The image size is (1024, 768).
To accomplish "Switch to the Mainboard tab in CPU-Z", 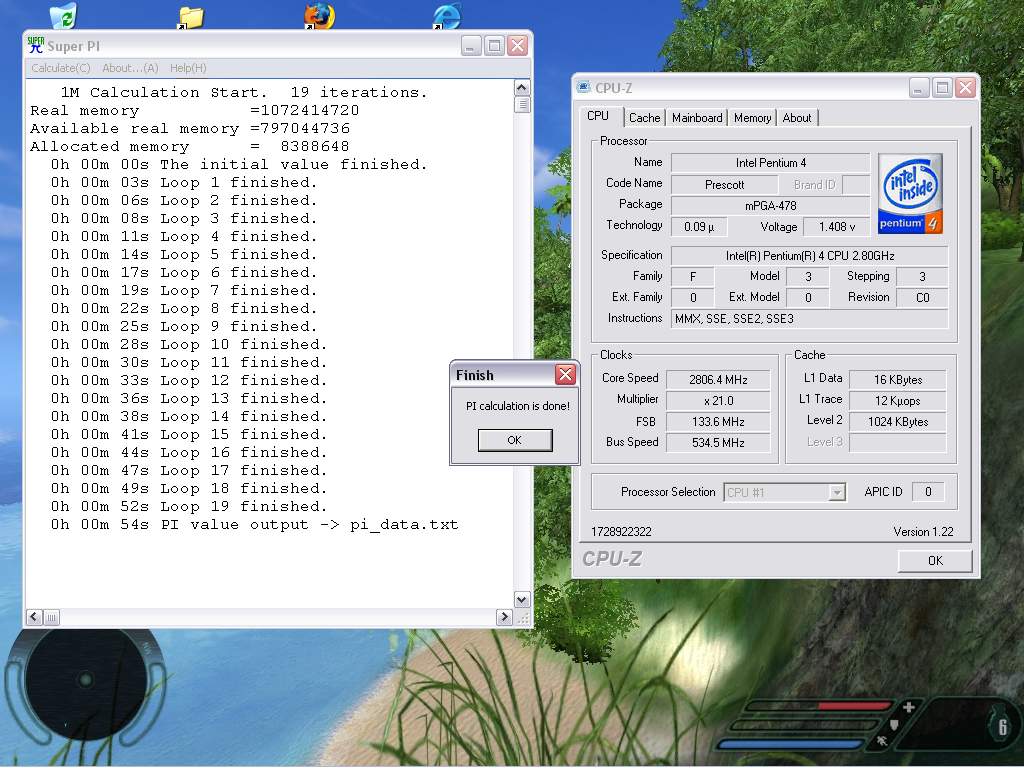I will point(697,118).
